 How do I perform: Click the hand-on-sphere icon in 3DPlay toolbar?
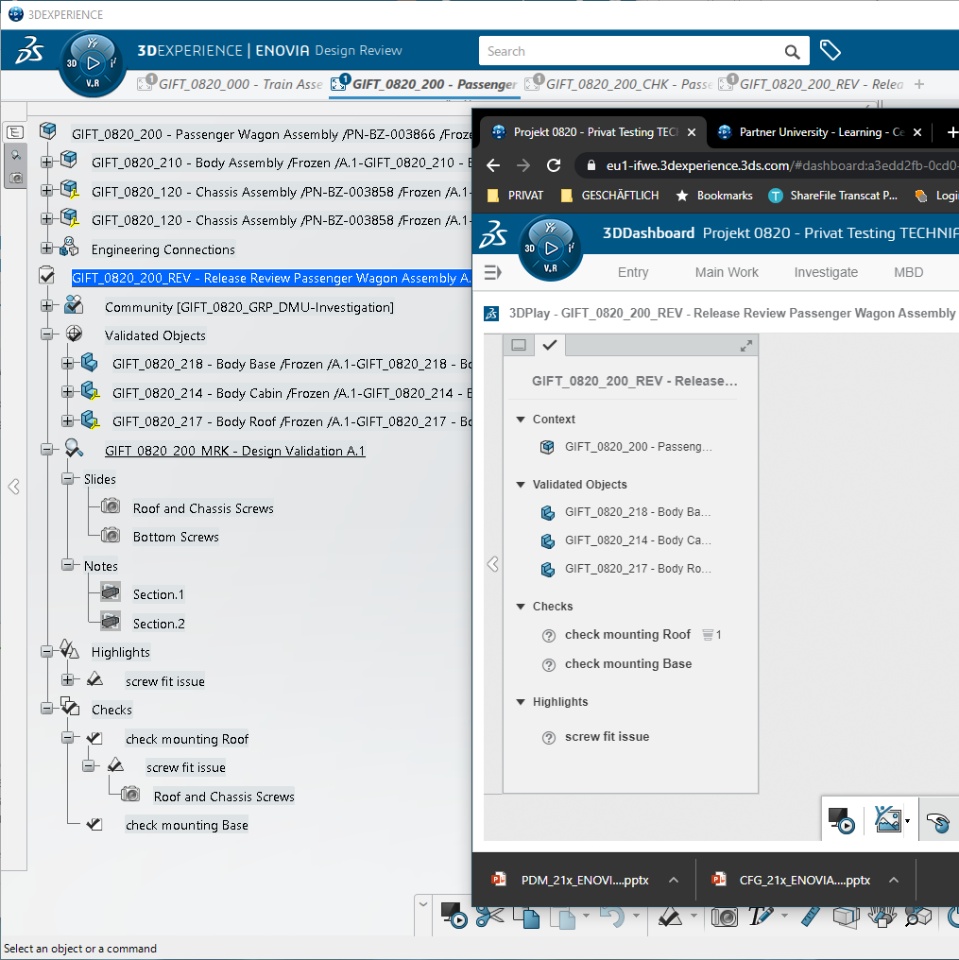[x=938, y=822]
